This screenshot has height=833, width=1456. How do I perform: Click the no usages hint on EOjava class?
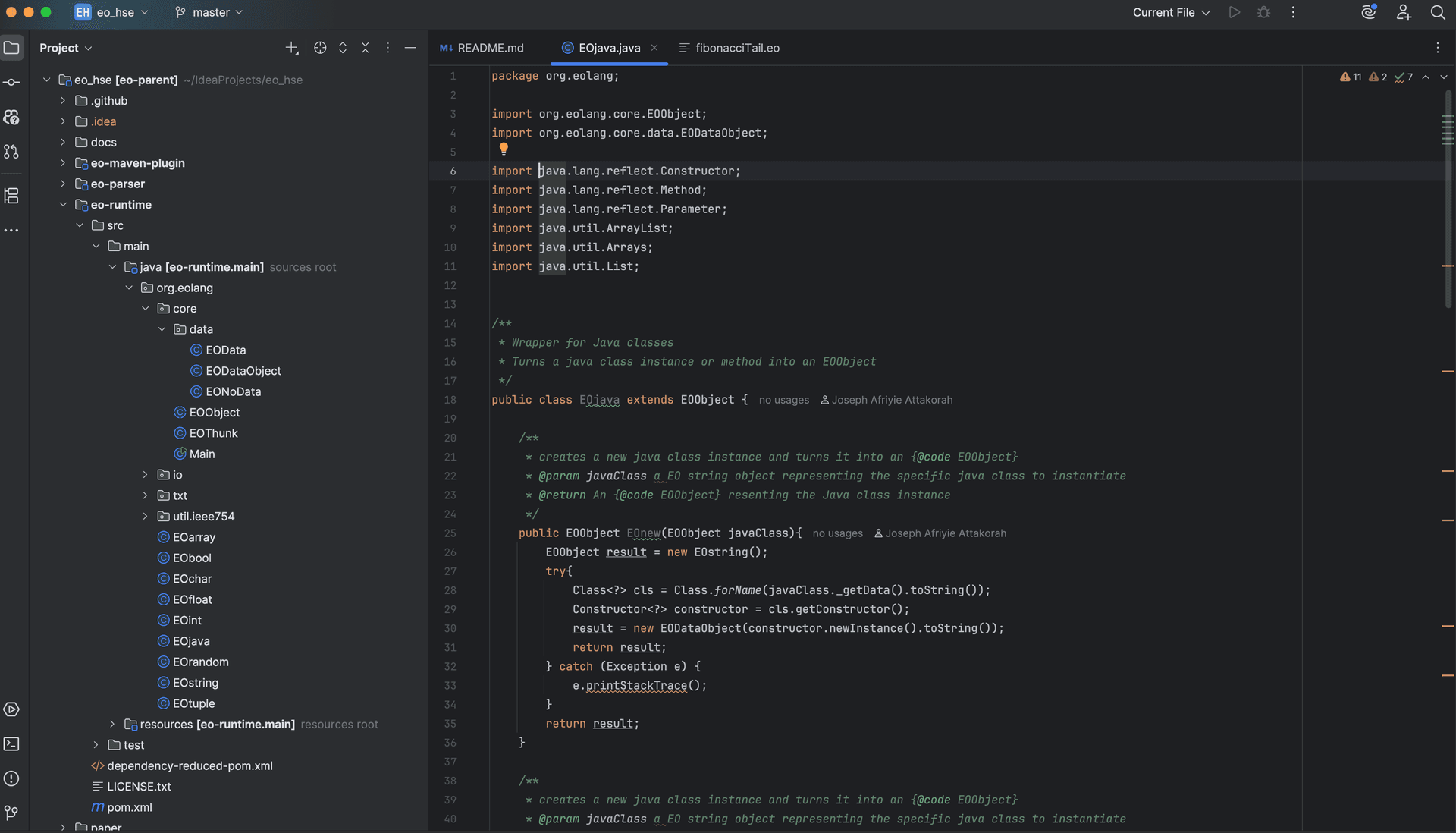(x=784, y=400)
